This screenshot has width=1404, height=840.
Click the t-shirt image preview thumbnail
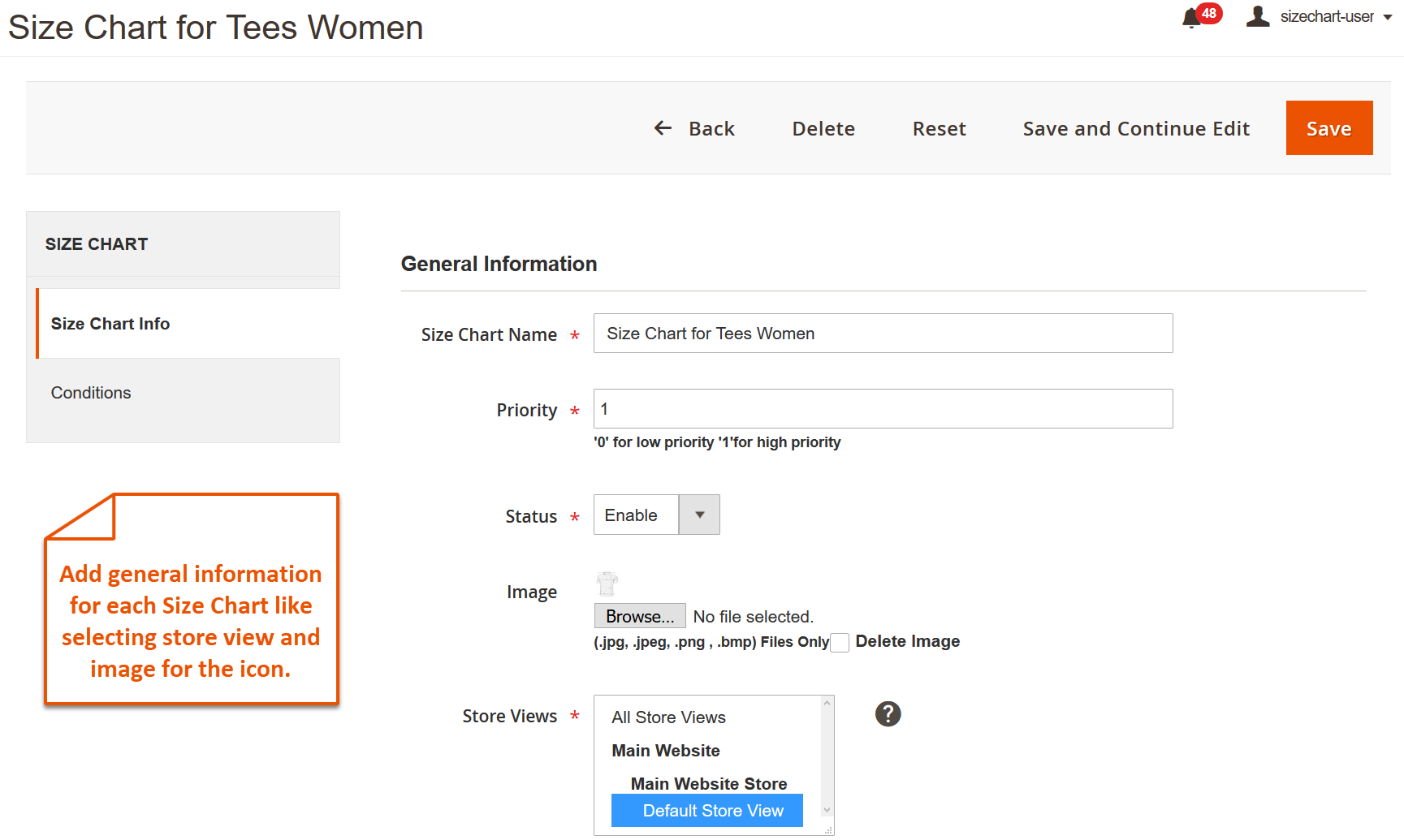[x=607, y=584]
